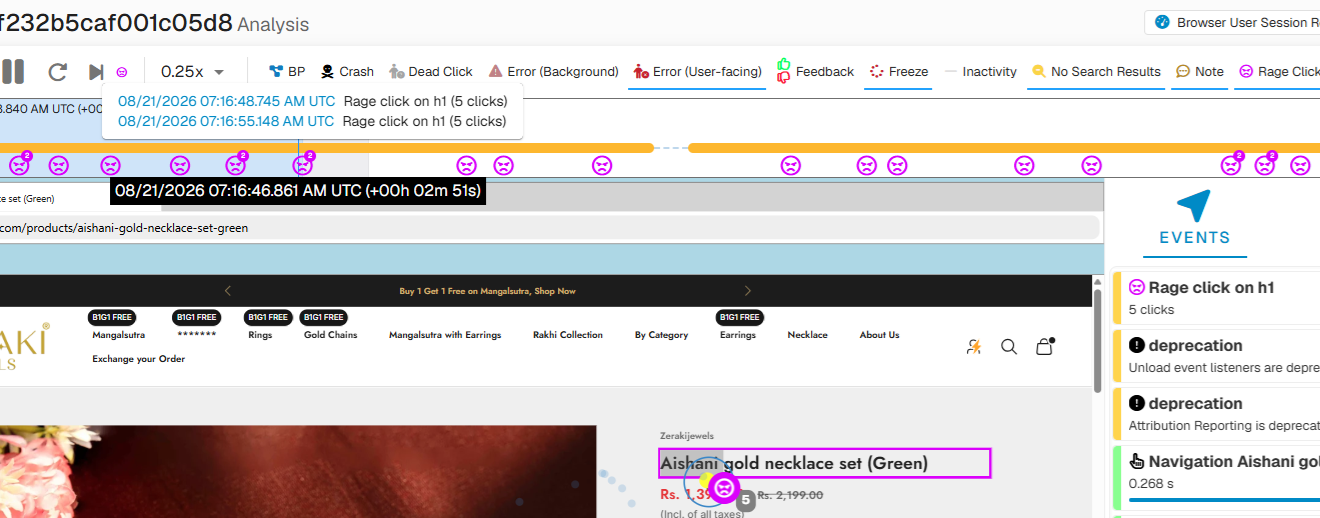This screenshot has width=1320, height=518.
Task: Disable the Note event filter
Action: 1199,71
